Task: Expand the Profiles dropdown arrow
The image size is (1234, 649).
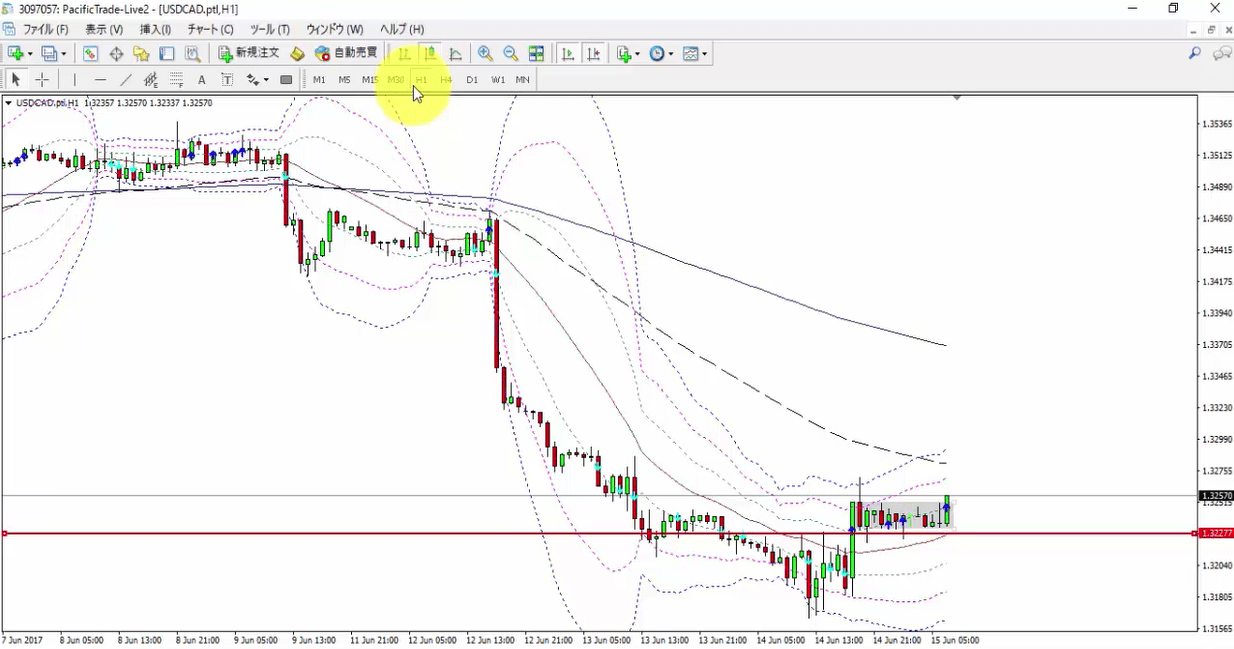Action: click(x=64, y=53)
